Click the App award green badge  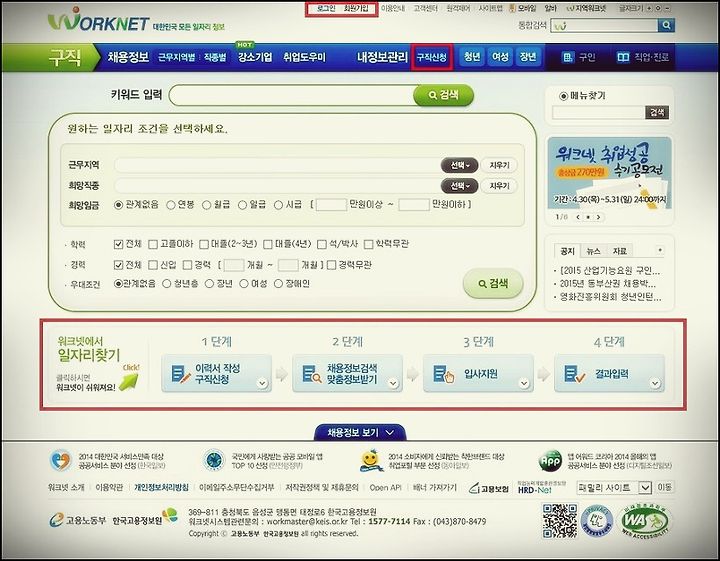pos(550,460)
